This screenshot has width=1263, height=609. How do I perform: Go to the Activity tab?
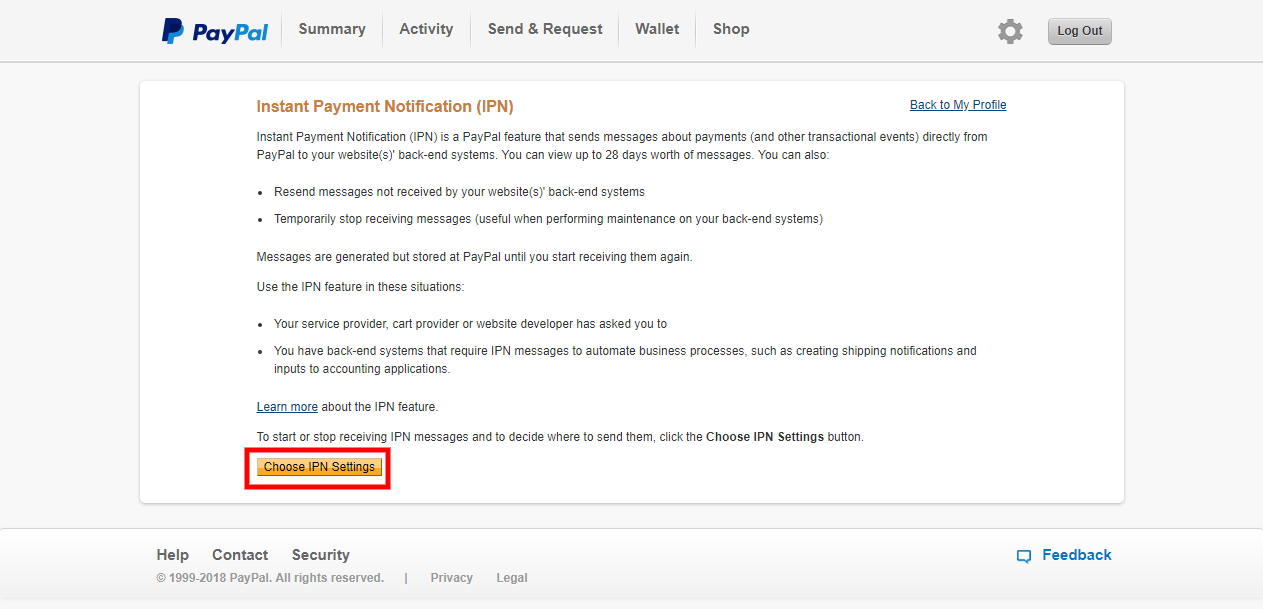tap(426, 29)
